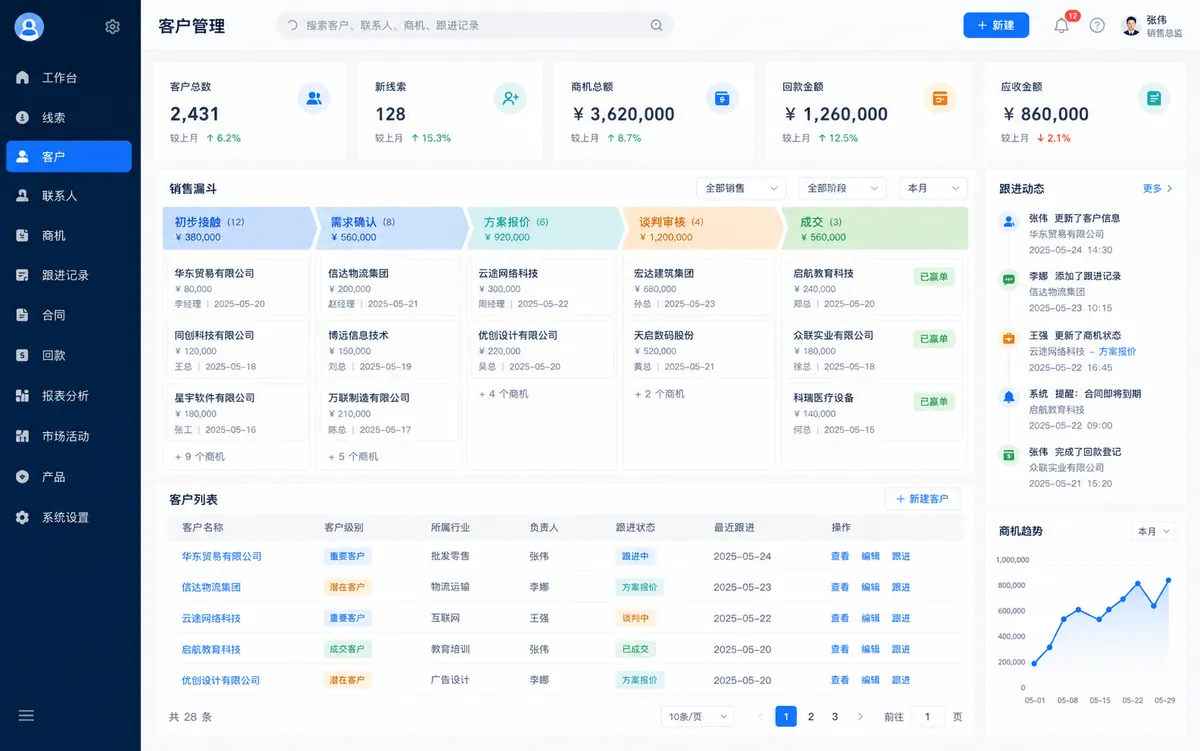Click the 应收金额 card green icon
Image resolution: width=1200 pixels, height=751 pixels.
tap(1154, 98)
